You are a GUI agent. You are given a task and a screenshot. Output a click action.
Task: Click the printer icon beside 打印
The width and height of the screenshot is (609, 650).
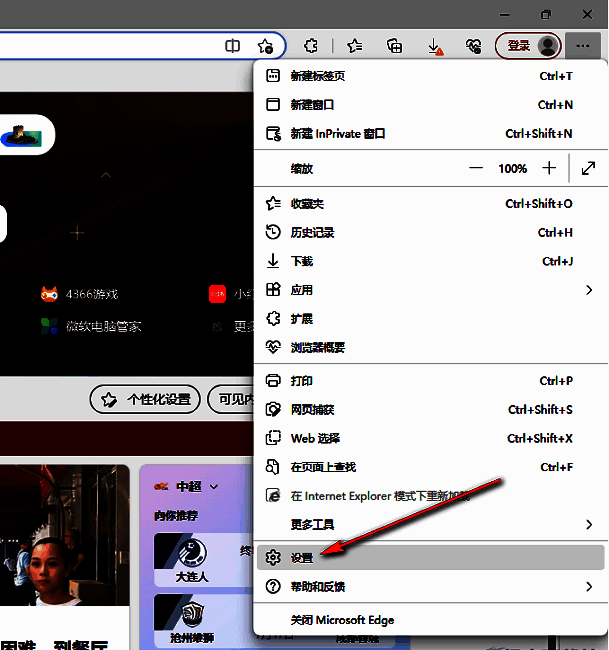coord(273,381)
